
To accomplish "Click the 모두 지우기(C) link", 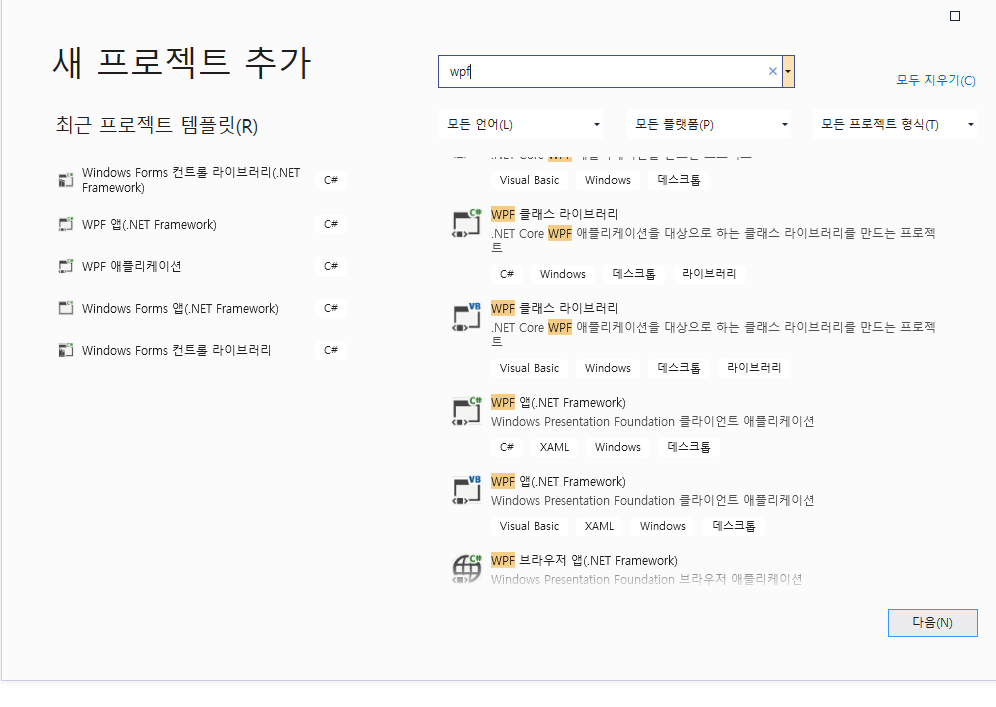I will [936, 80].
